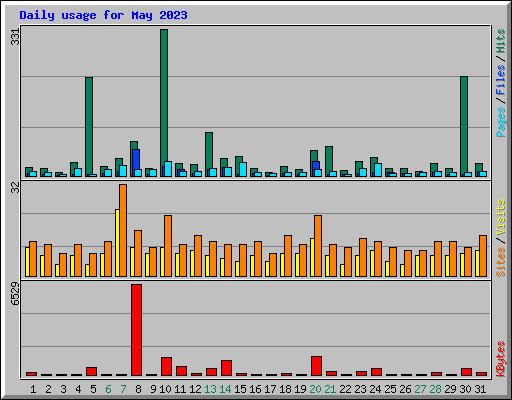Viewport: 512px width, 400px height.
Task: Click the blue Files bar on day 8
Action: click(136, 159)
